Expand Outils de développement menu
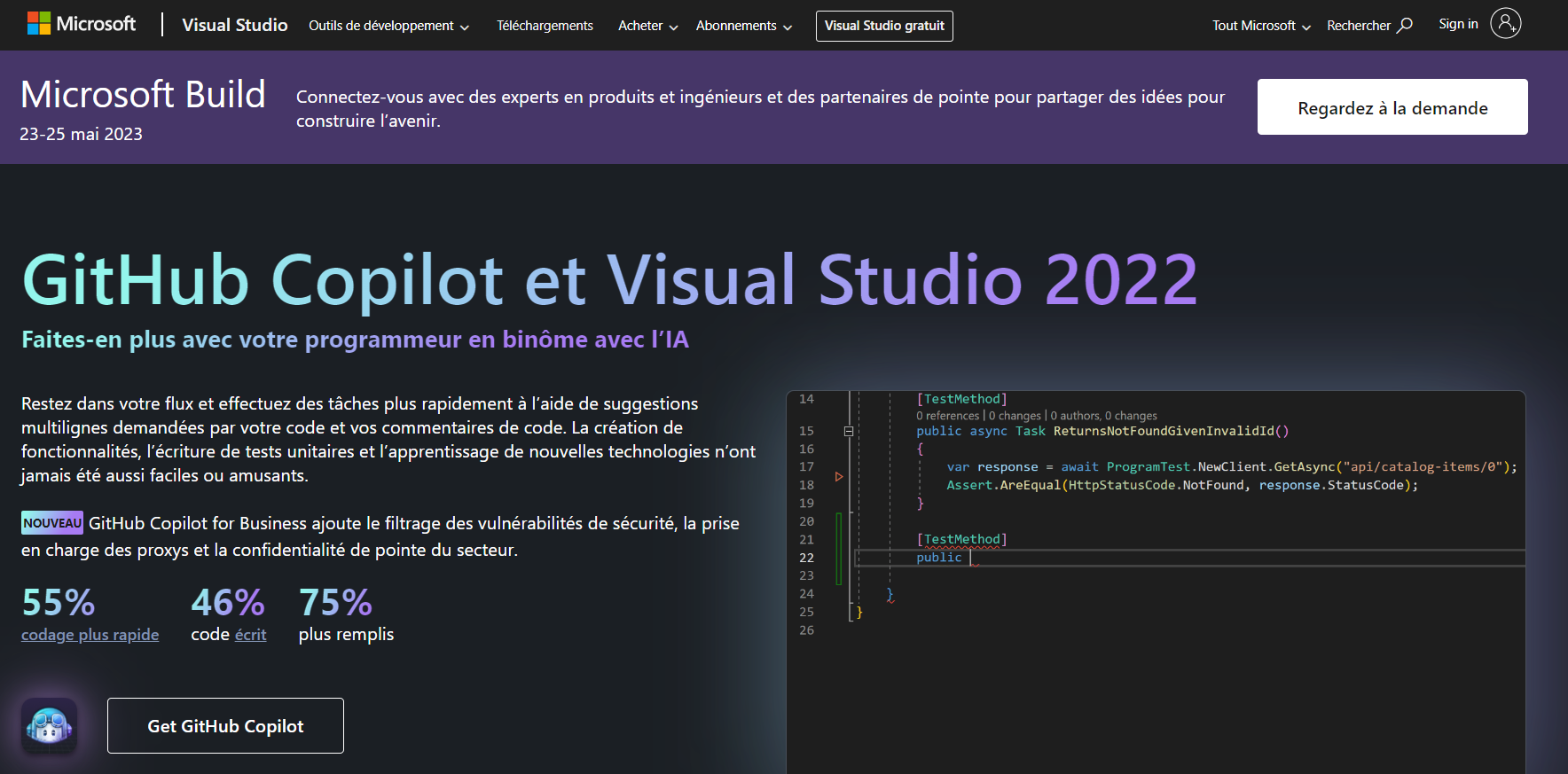 388,26
